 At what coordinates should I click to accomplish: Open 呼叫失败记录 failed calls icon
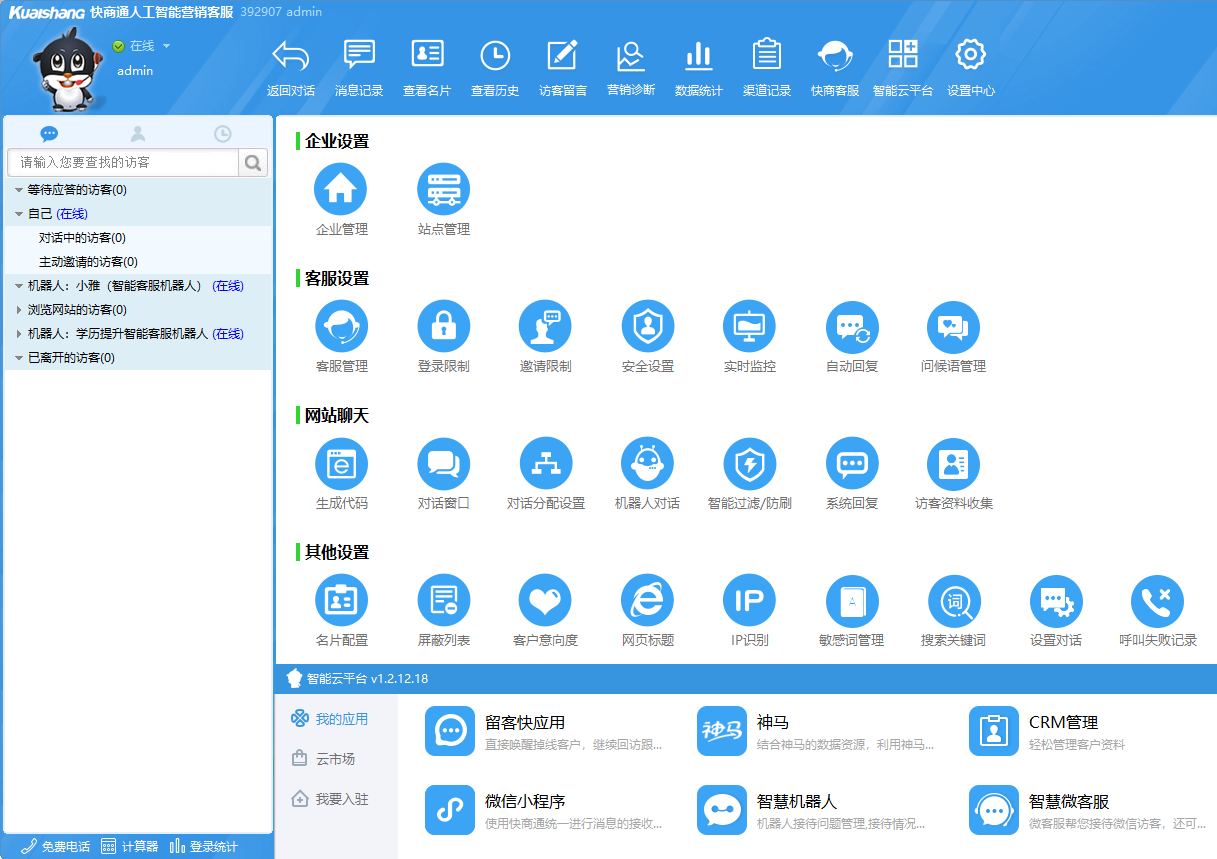pos(1157,601)
